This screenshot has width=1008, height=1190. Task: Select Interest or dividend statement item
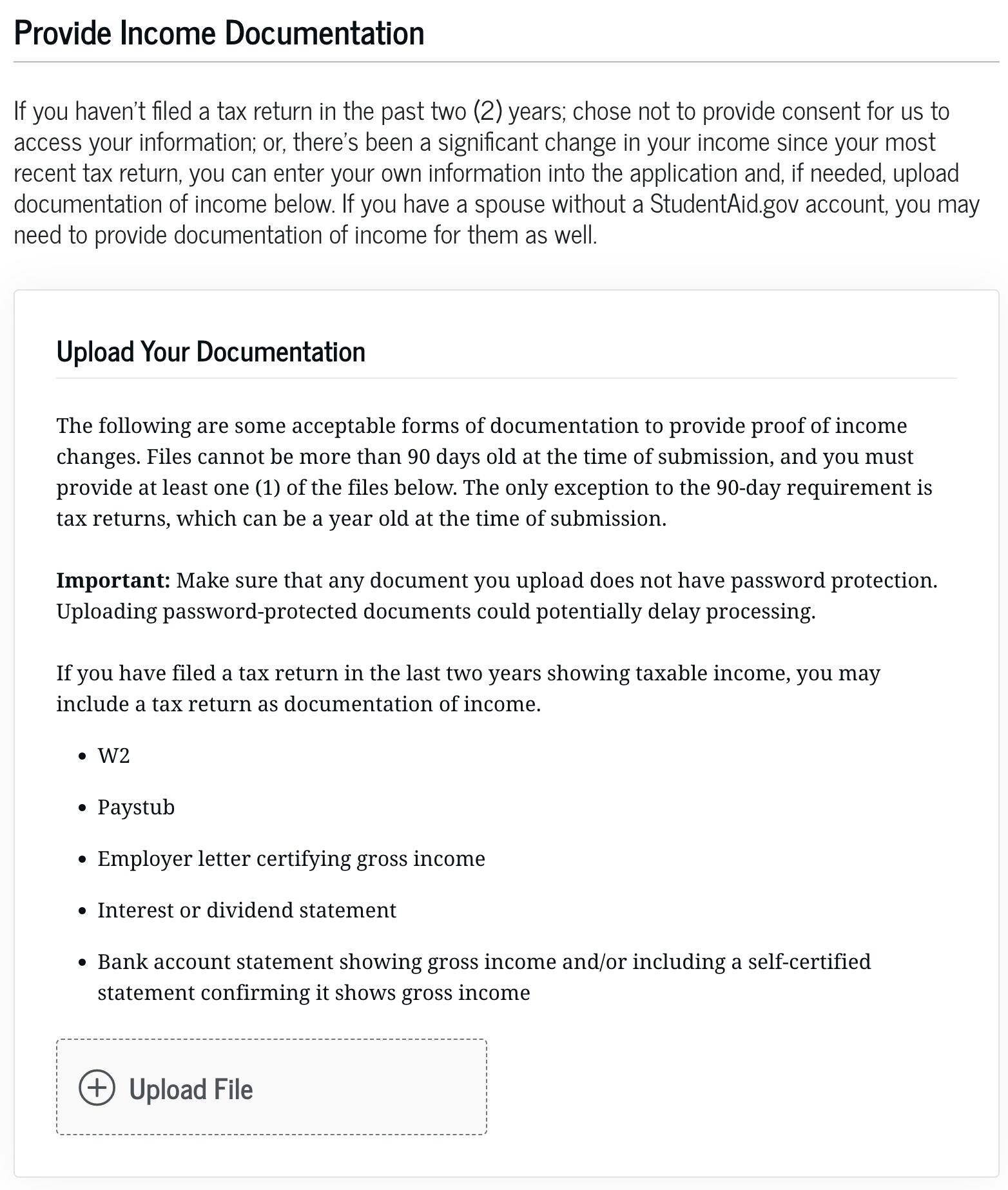247,910
